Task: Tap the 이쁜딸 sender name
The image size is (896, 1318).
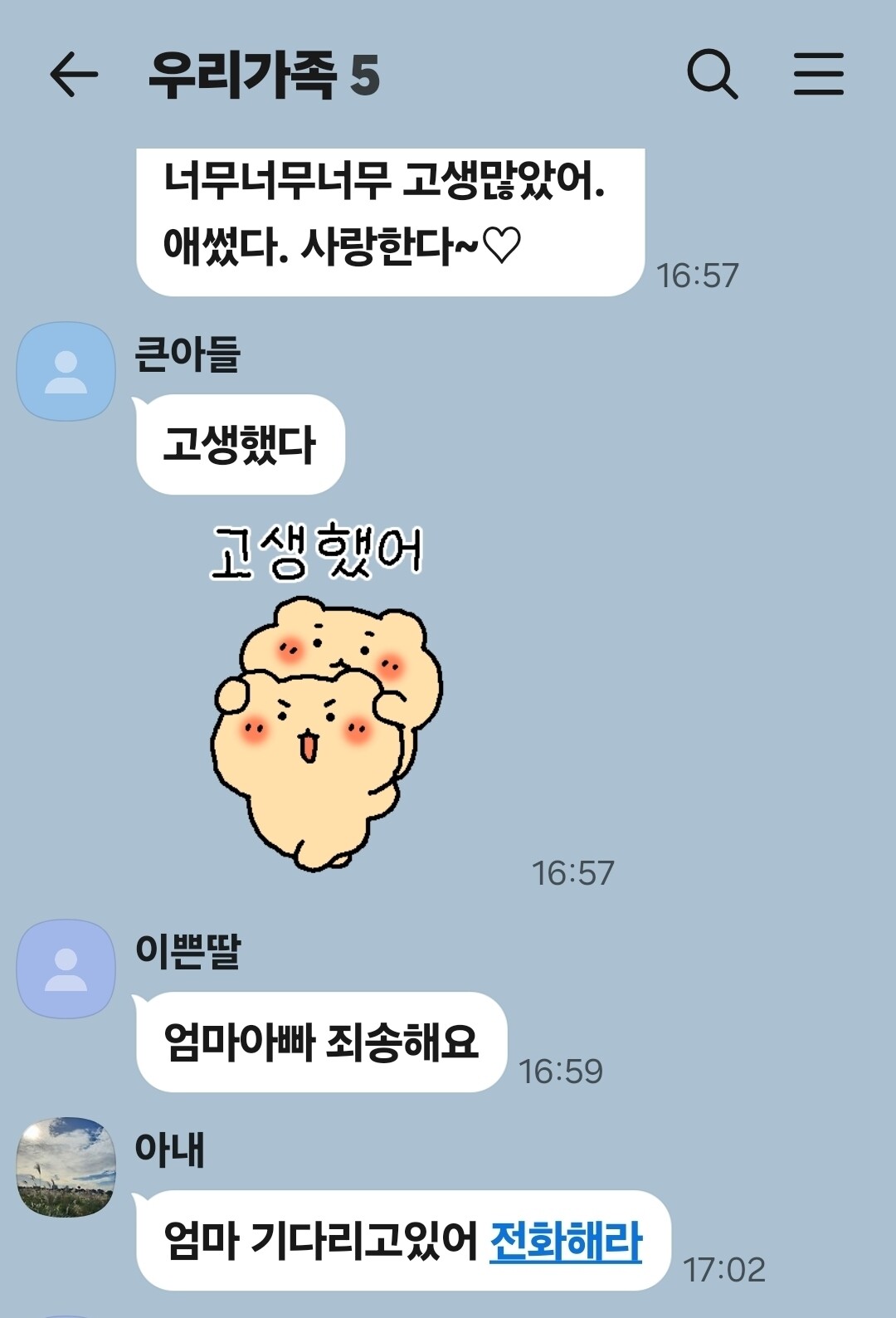Action: click(x=187, y=951)
